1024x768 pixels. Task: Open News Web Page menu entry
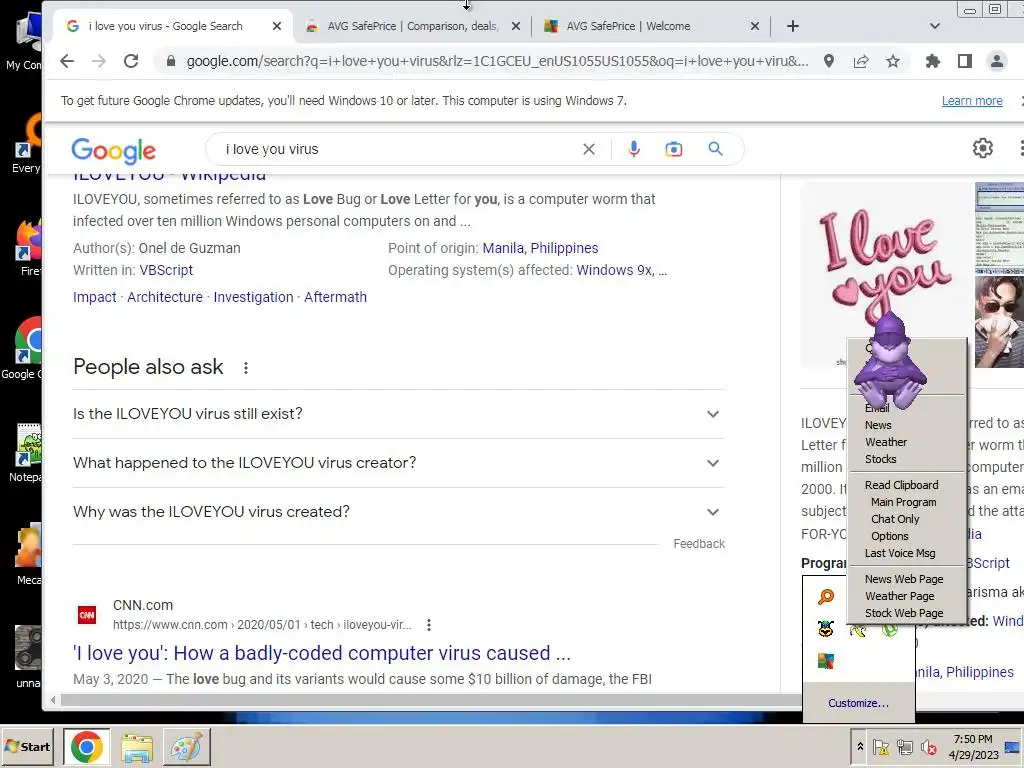904,579
